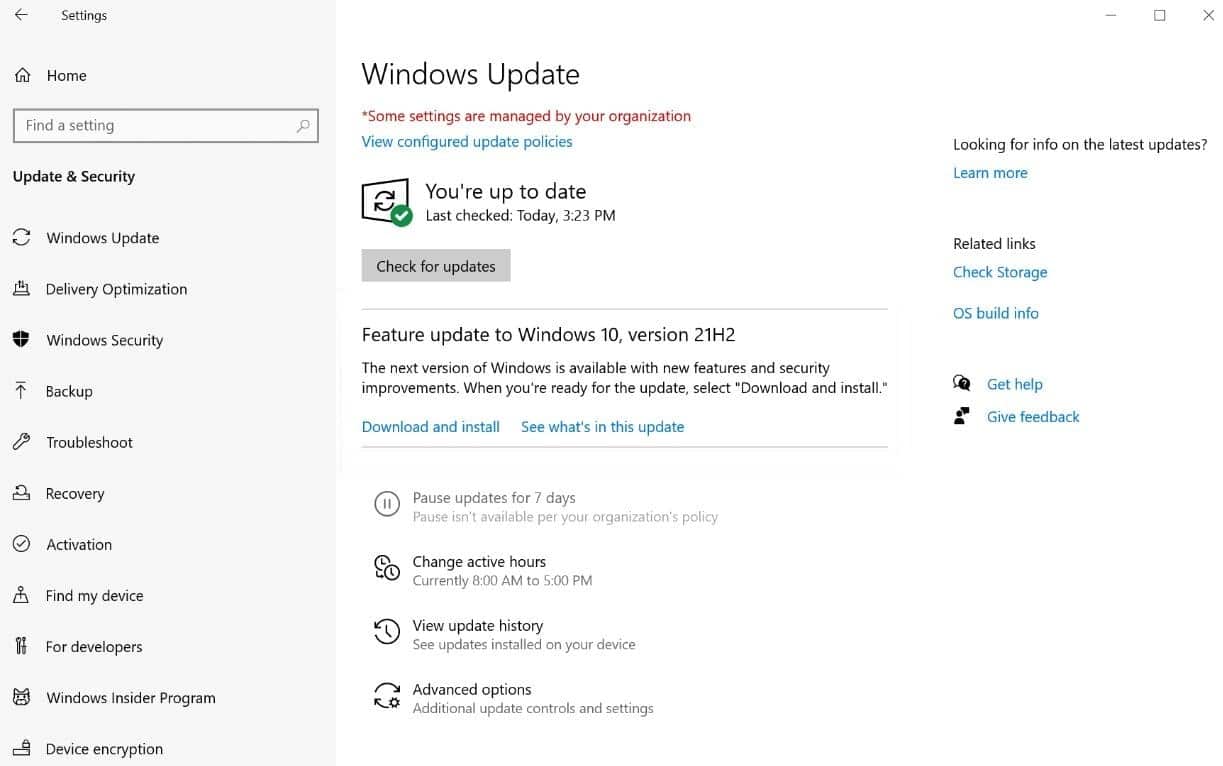1223x766 pixels.
Task: Click the Device encryption icon
Action: click(x=21, y=748)
